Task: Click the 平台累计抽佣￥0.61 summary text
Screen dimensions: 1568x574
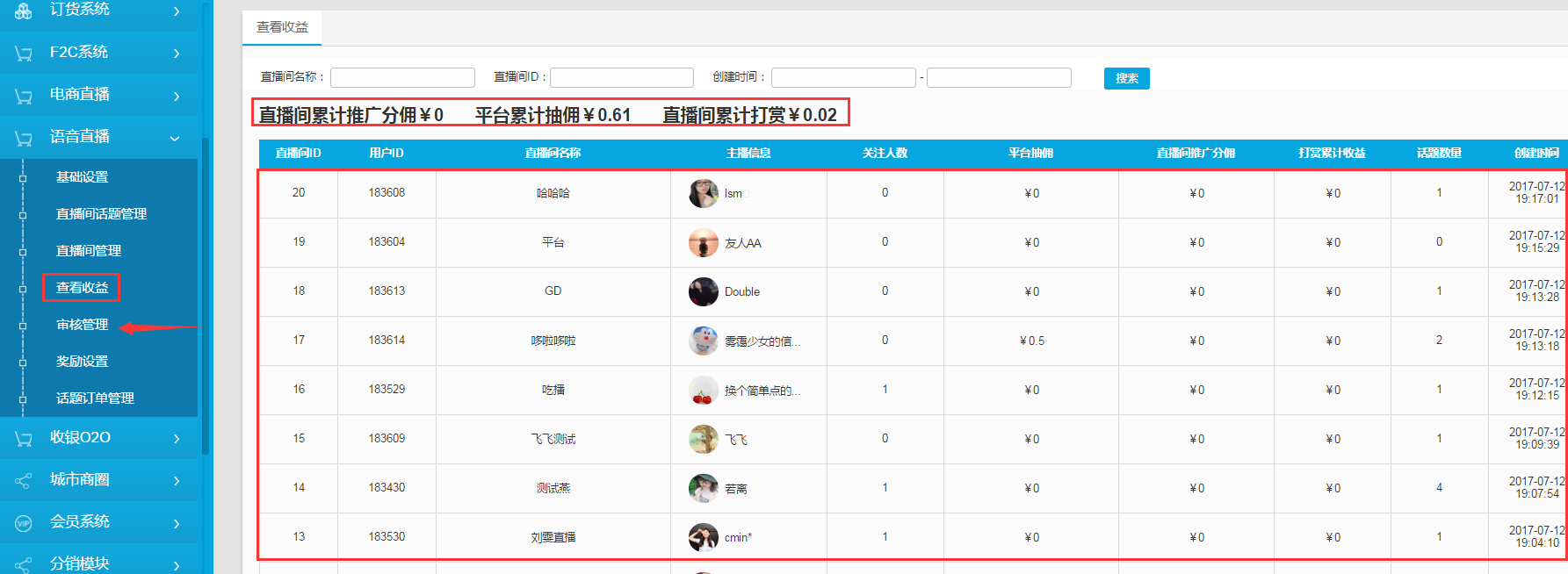Action: click(553, 115)
